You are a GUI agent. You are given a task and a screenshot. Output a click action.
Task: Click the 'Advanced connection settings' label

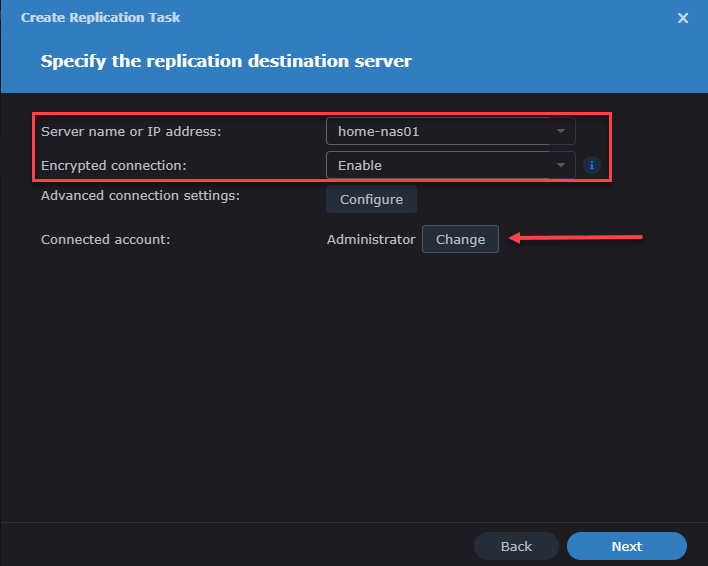[x=140, y=196]
